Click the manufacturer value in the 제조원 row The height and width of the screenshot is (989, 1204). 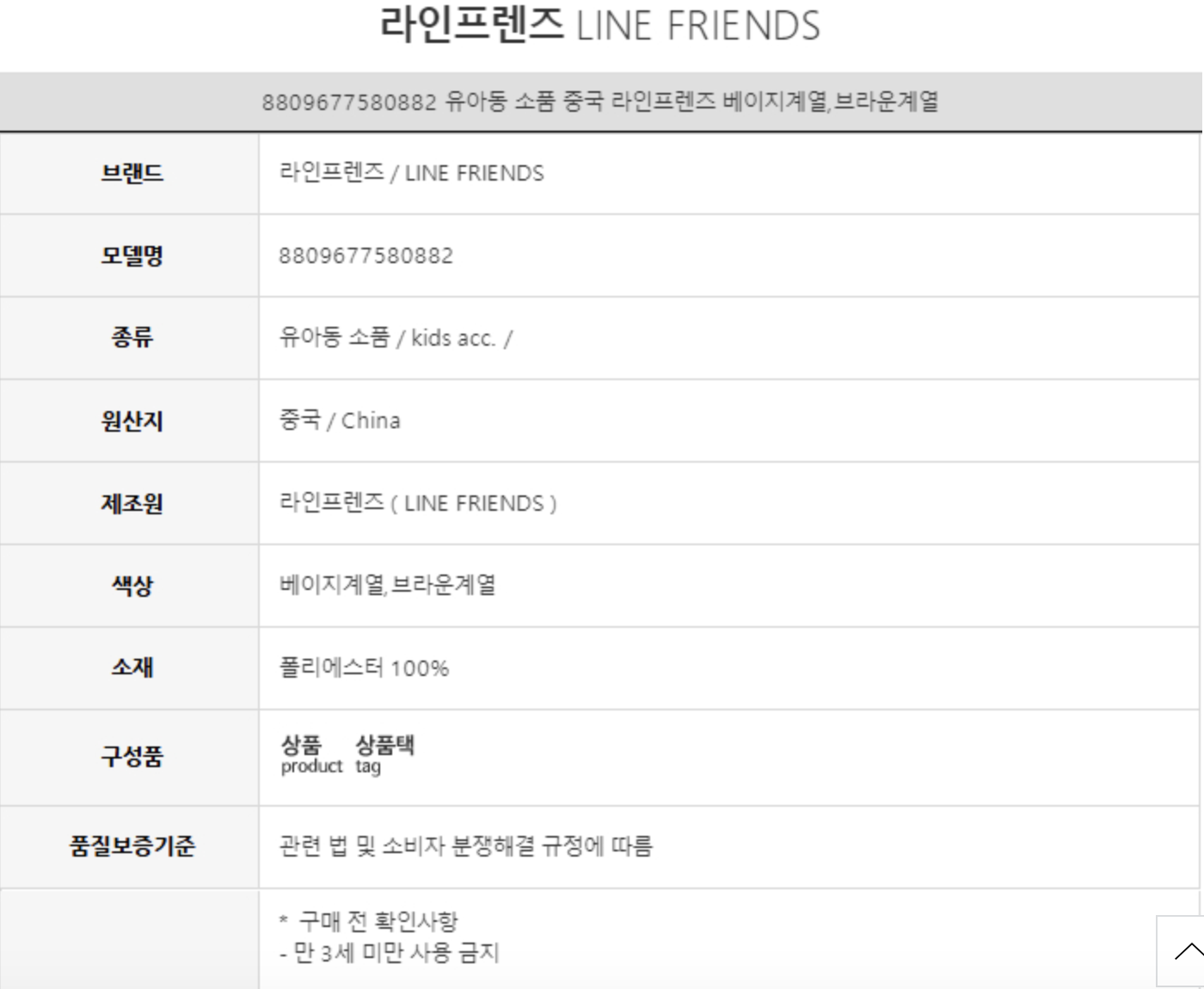click(x=418, y=503)
